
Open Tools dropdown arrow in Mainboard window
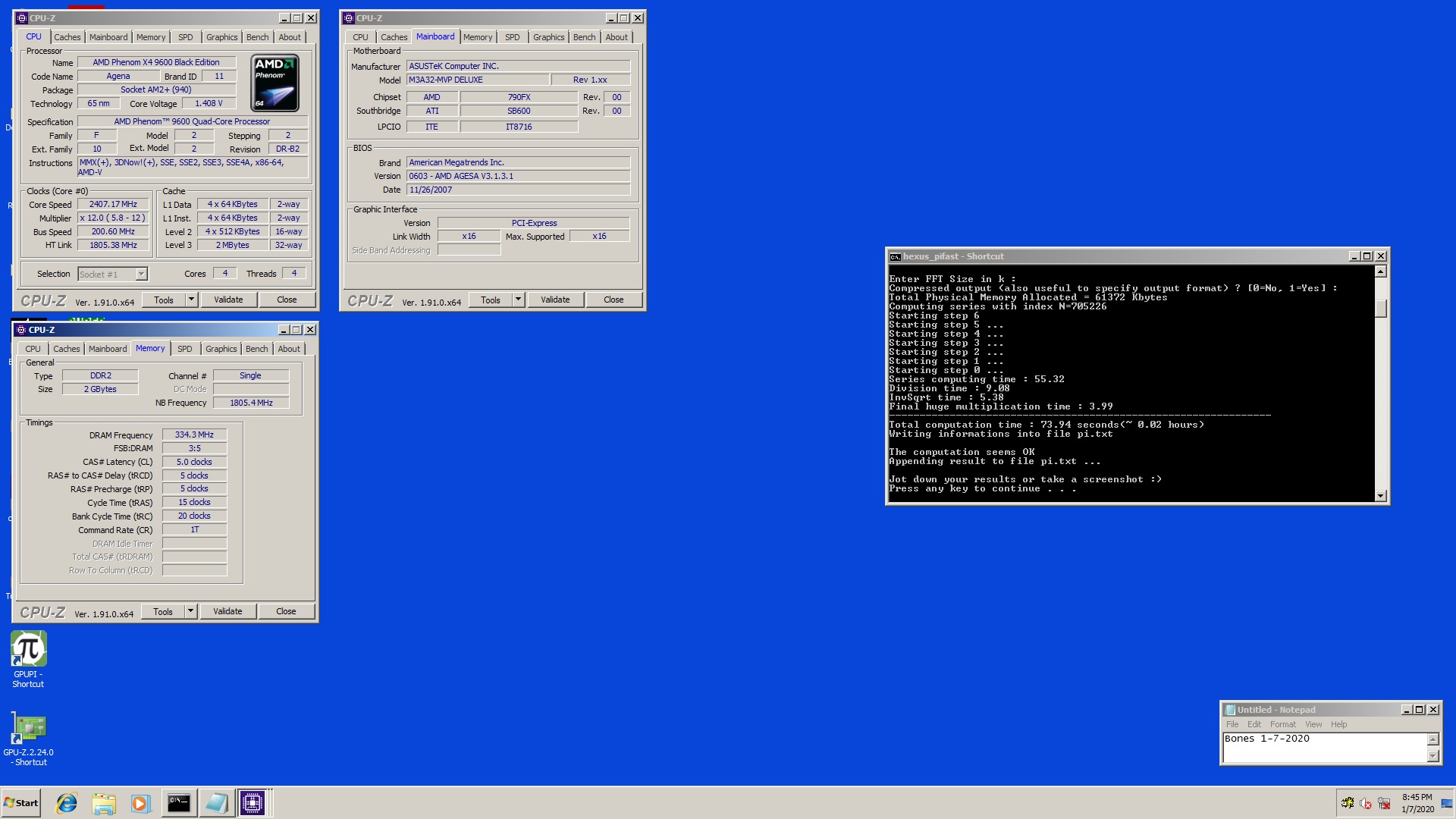pyautogui.click(x=518, y=300)
